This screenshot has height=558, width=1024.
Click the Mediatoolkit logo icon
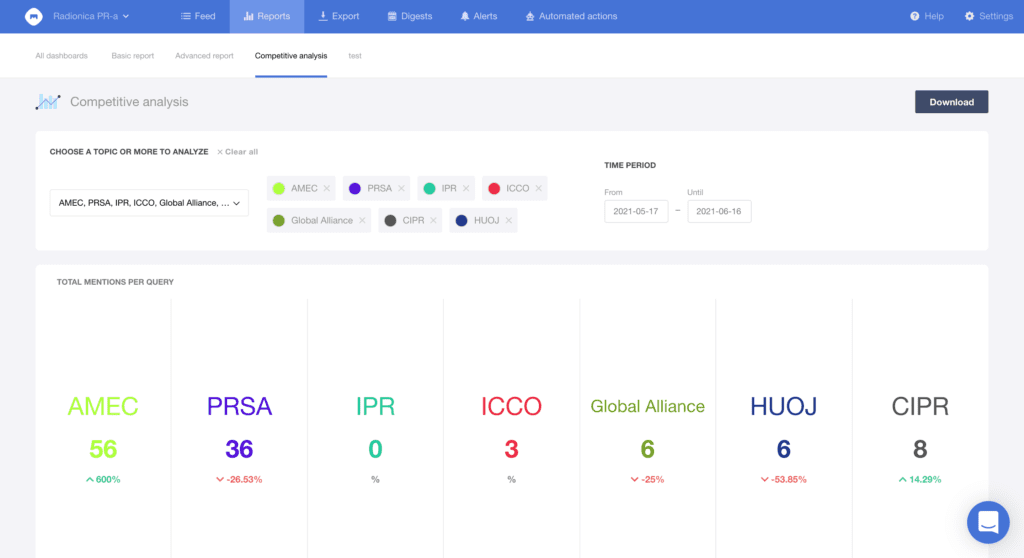(34, 16)
